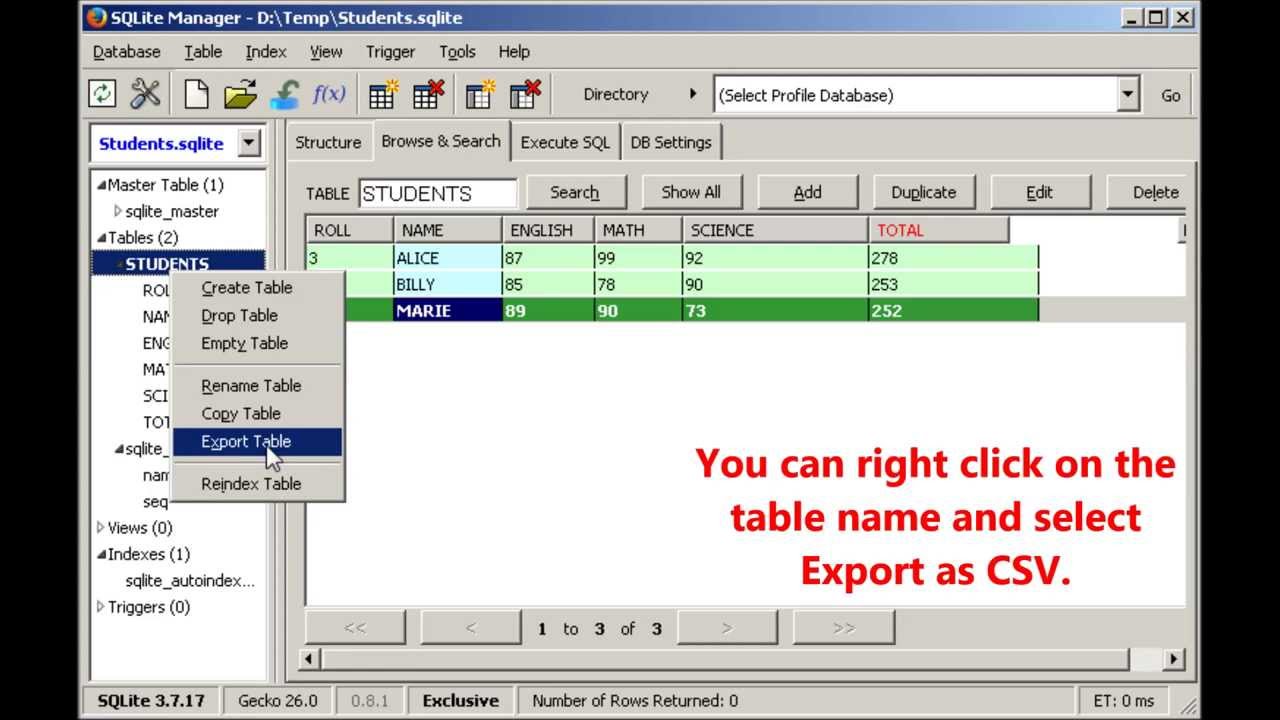Click the Refresh icon in the toolbar
The image size is (1280, 720).
(x=102, y=95)
